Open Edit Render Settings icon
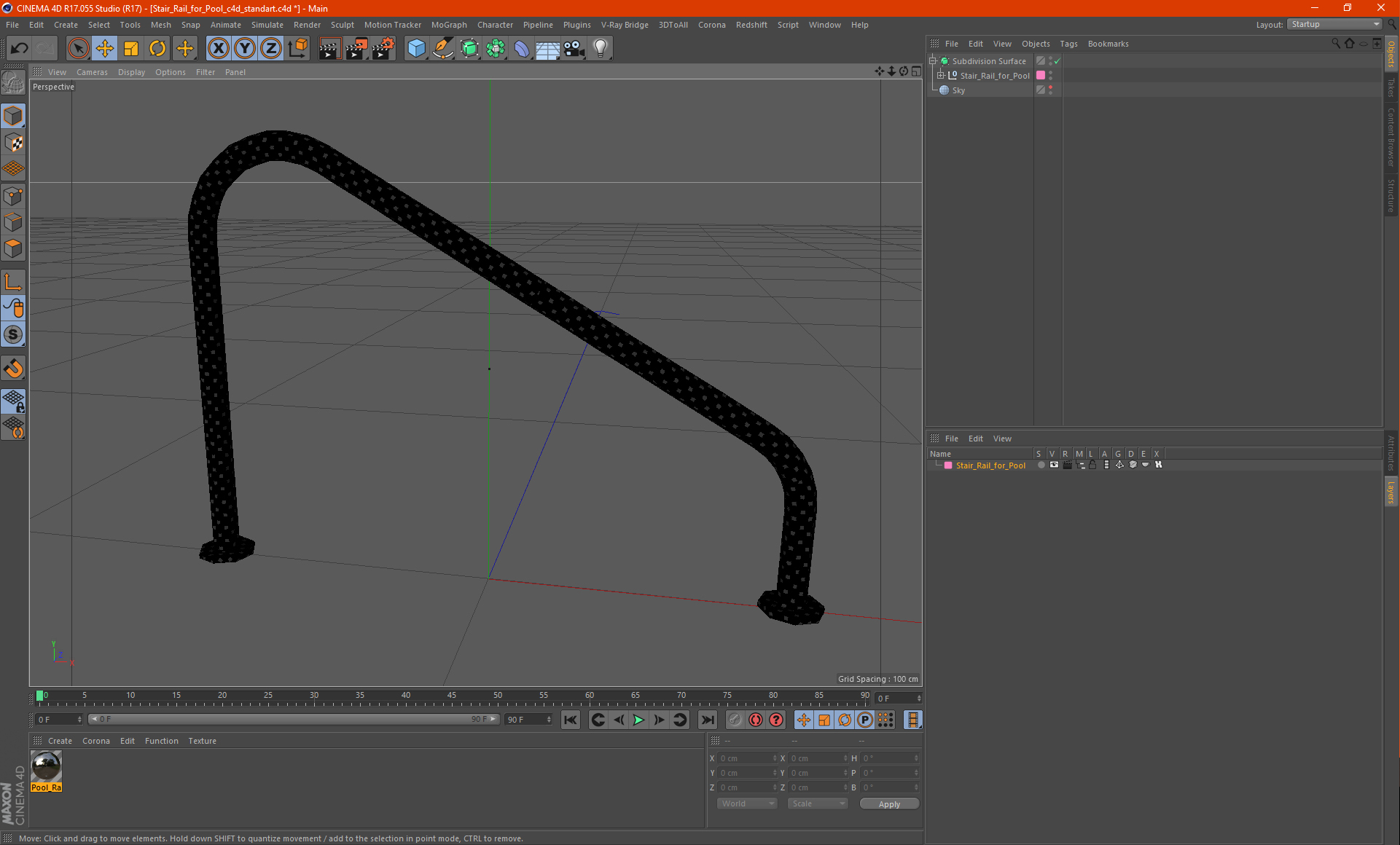 click(x=383, y=48)
